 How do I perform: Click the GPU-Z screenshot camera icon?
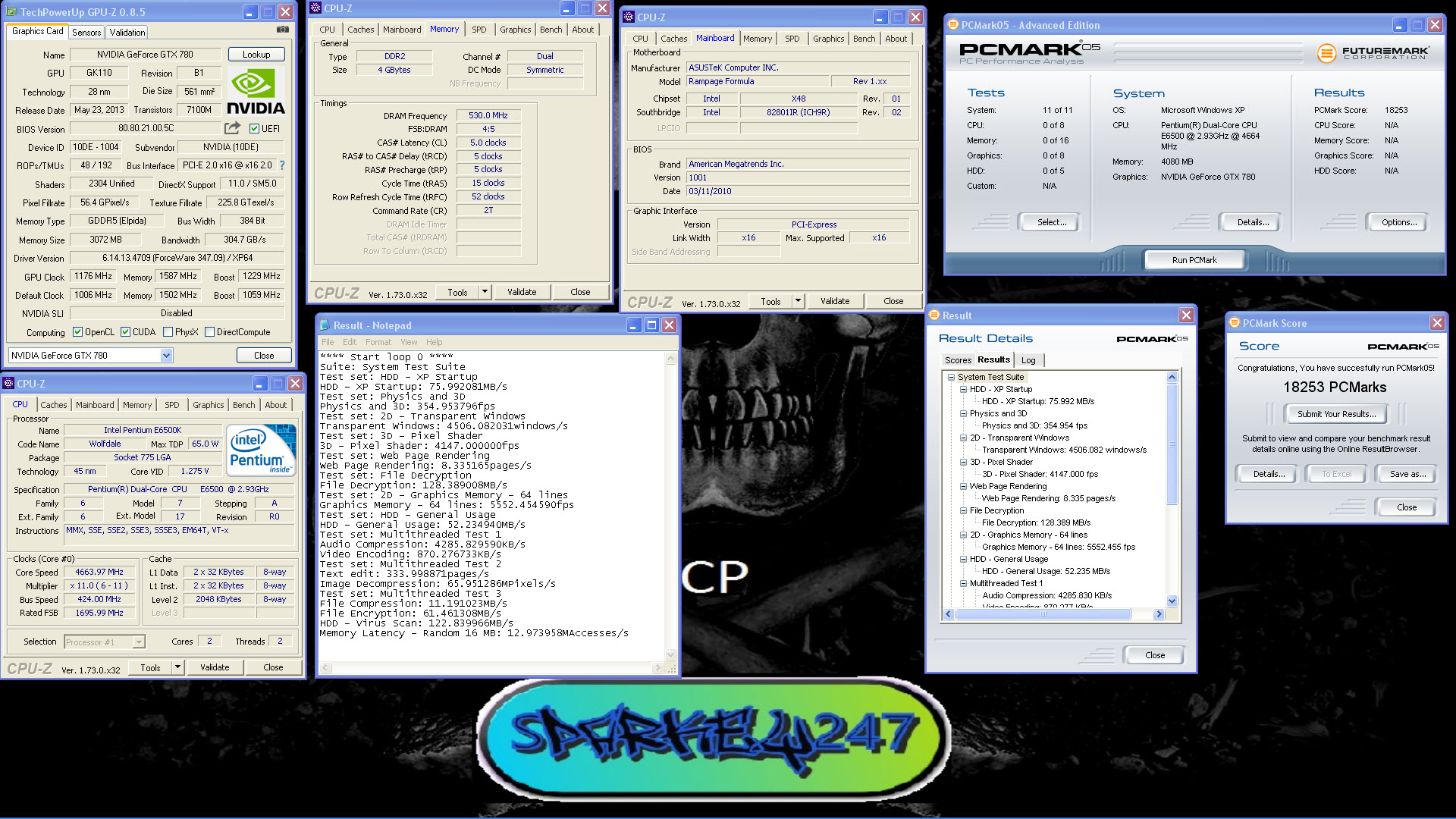point(283,30)
